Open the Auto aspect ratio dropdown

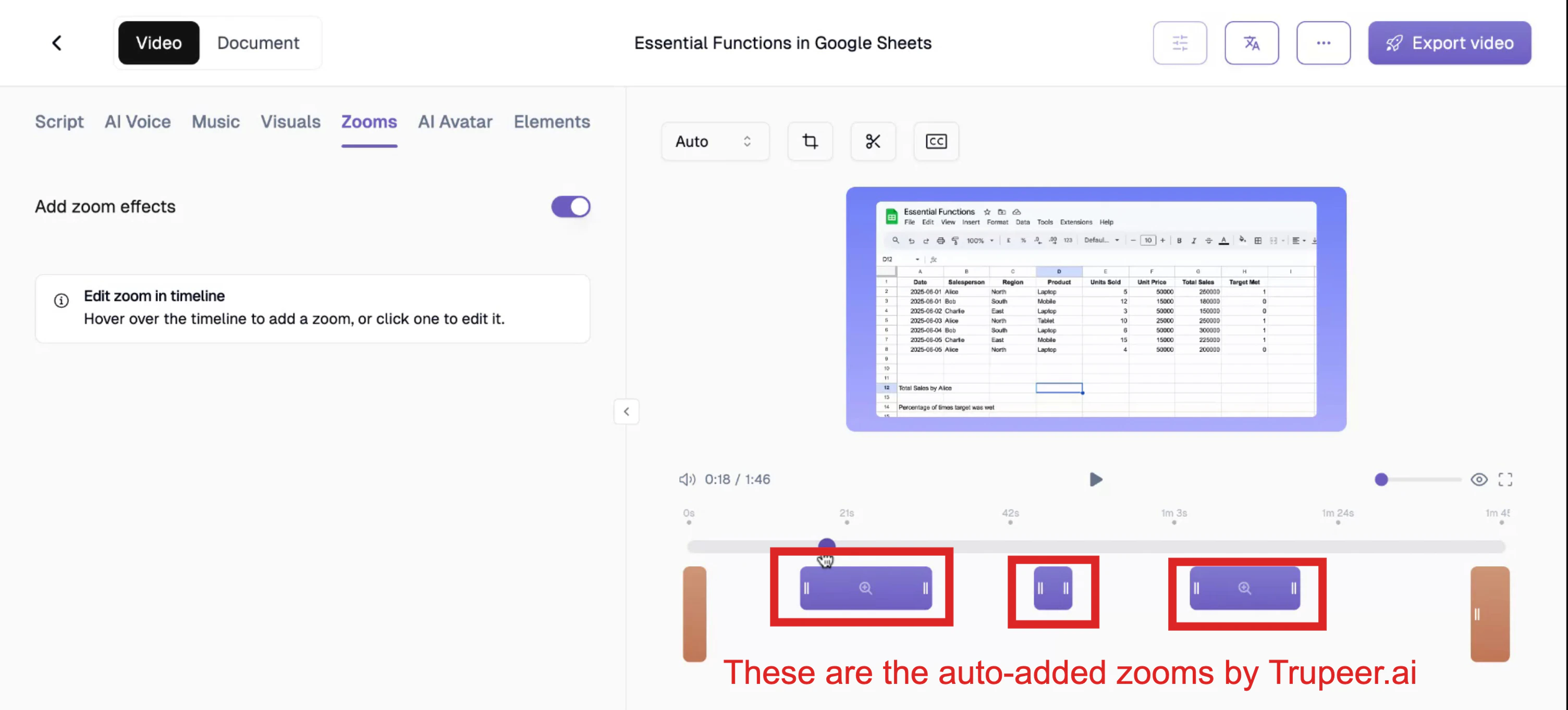pos(715,141)
